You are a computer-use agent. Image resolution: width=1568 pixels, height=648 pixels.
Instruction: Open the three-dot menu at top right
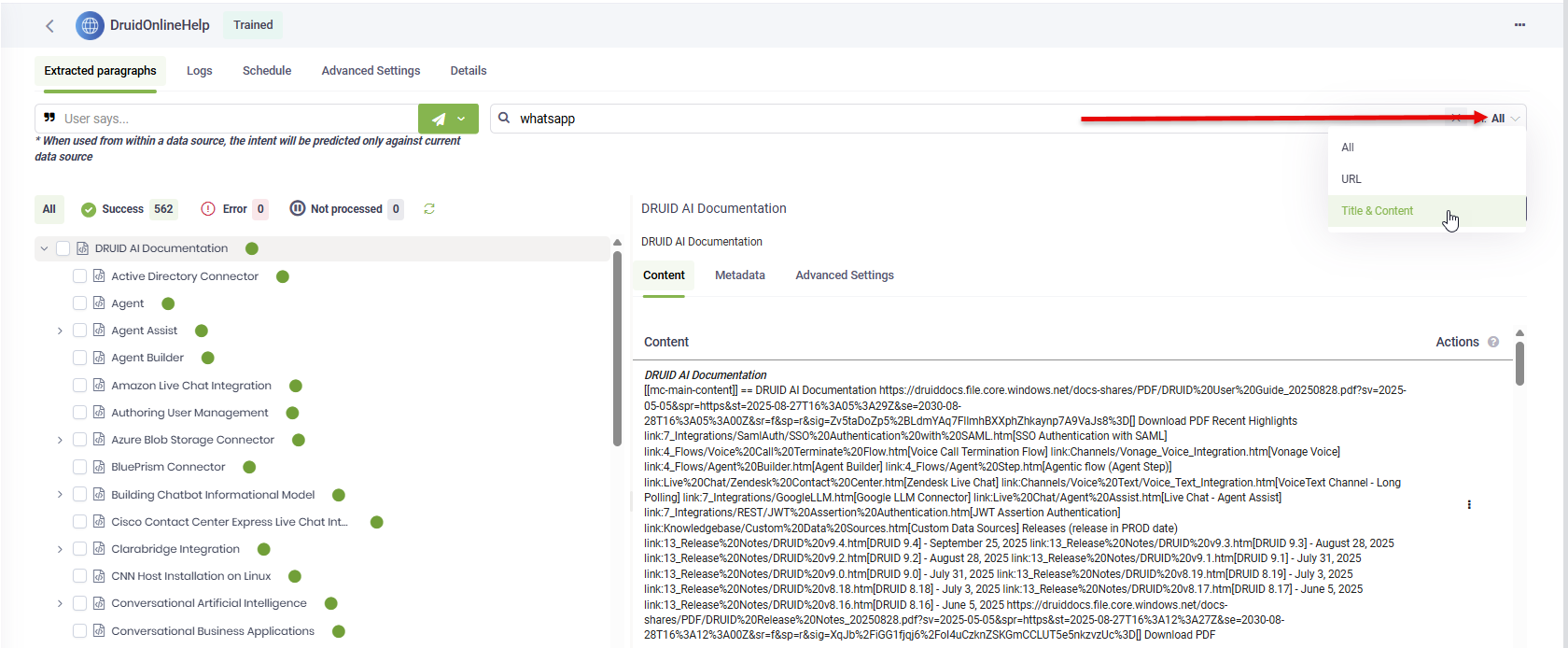[1519, 25]
